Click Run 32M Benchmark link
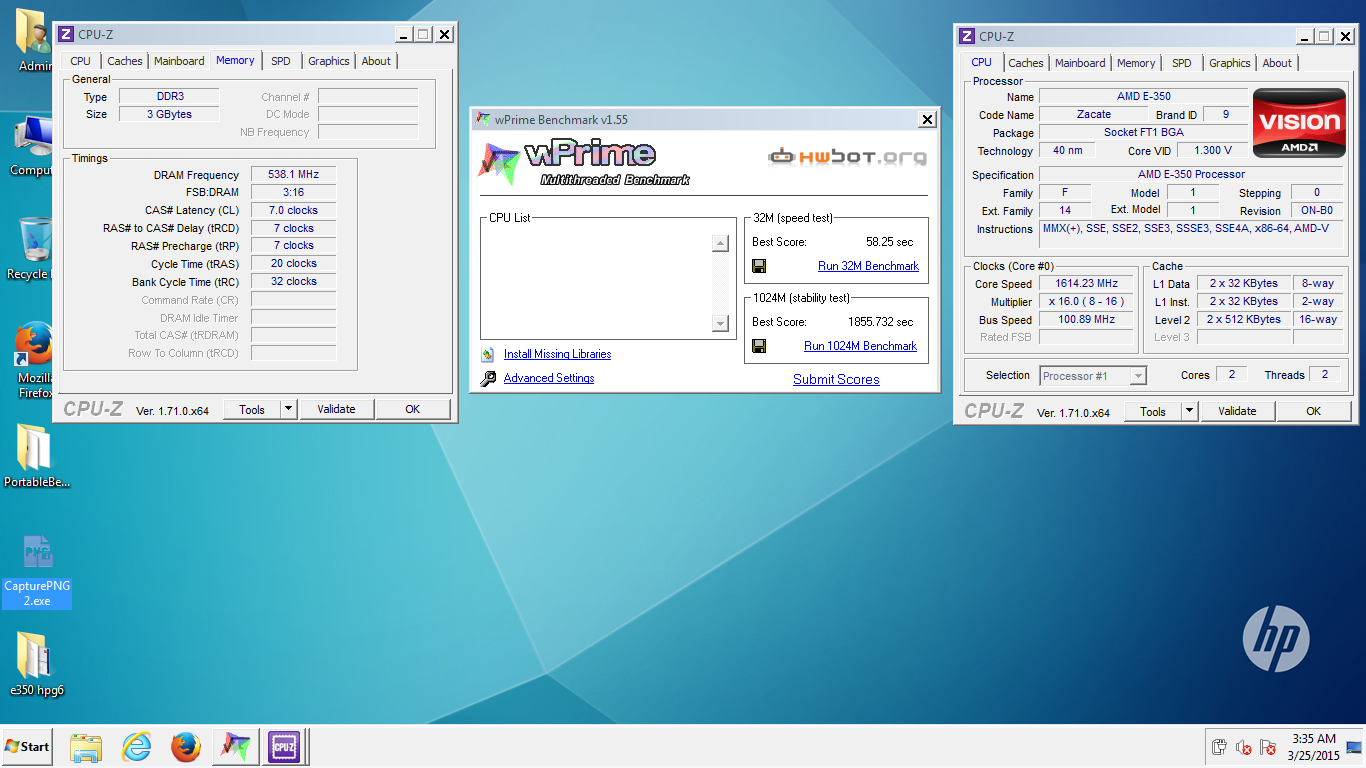This screenshot has height=768, width=1366. [x=868, y=266]
